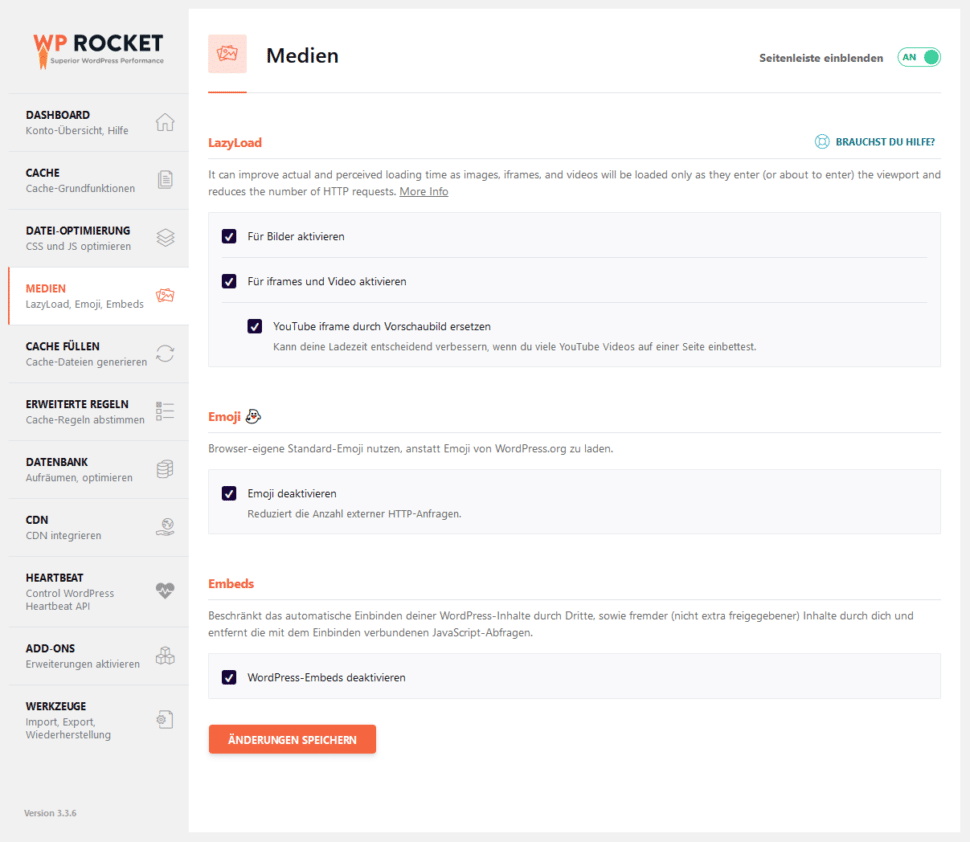The image size is (970, 842).
Task: Click the LazyLoad section heading
Action: pyautogui.click(x=235, y=143)
